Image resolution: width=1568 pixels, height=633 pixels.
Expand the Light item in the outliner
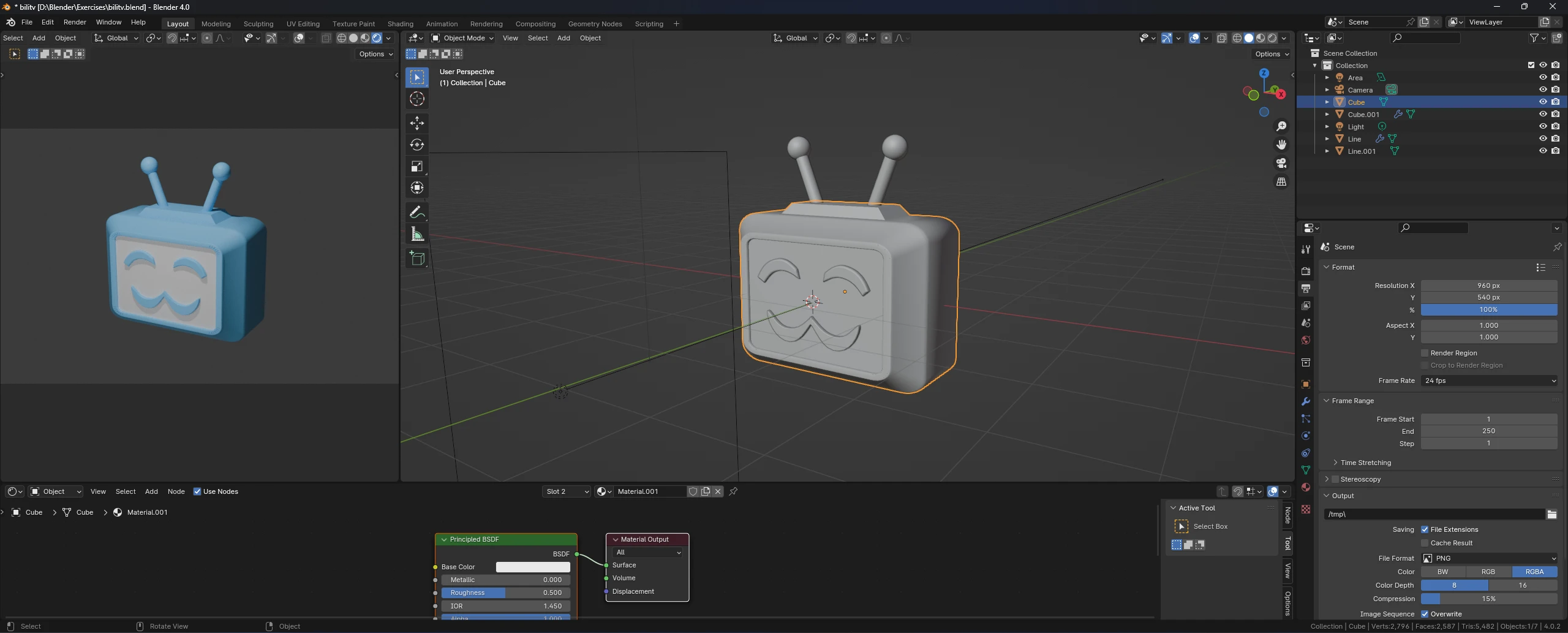1327,127
